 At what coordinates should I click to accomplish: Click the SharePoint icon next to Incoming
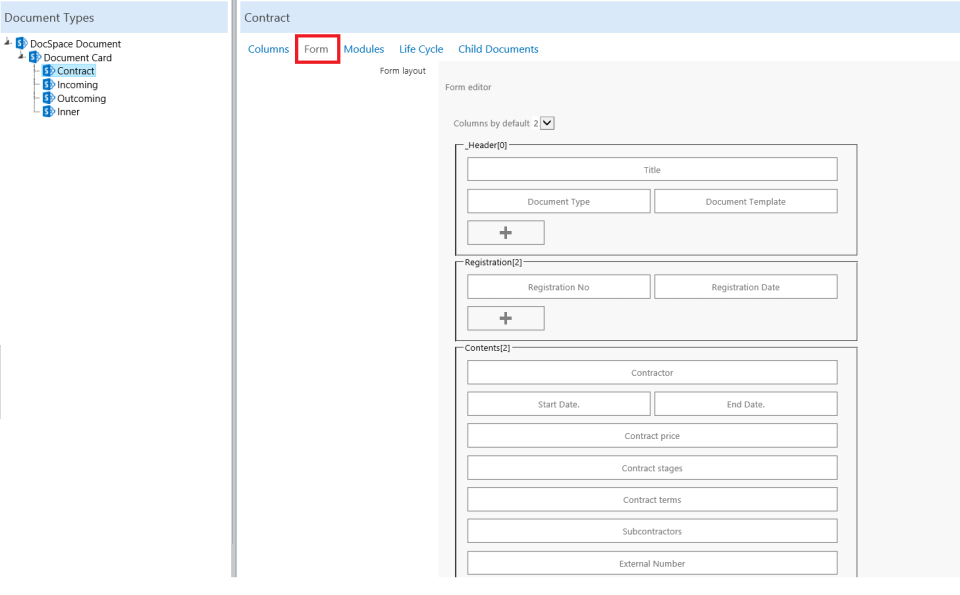click(x=49, y=85)
